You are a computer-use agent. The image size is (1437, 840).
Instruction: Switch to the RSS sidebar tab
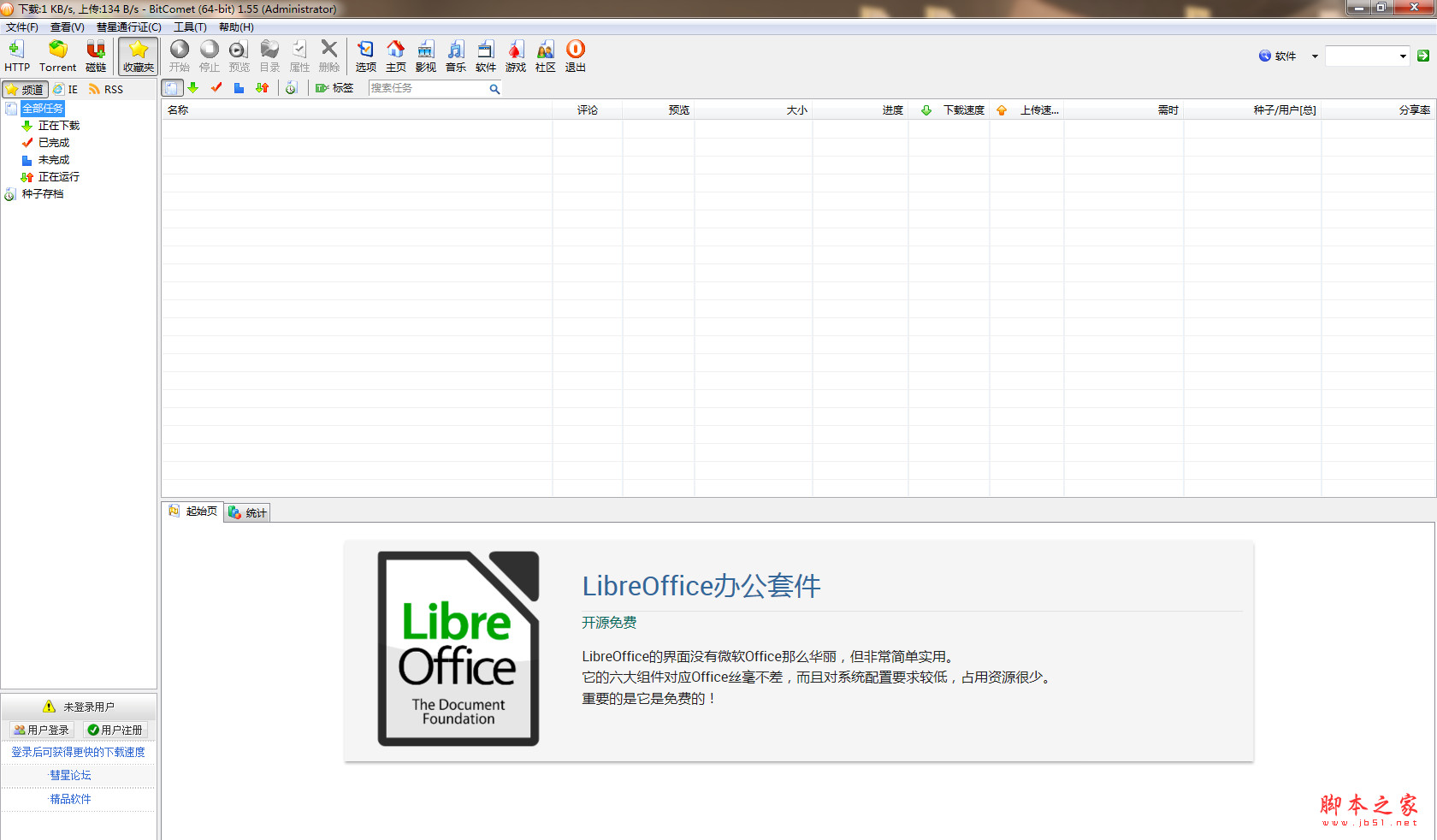tap(106, 89)
